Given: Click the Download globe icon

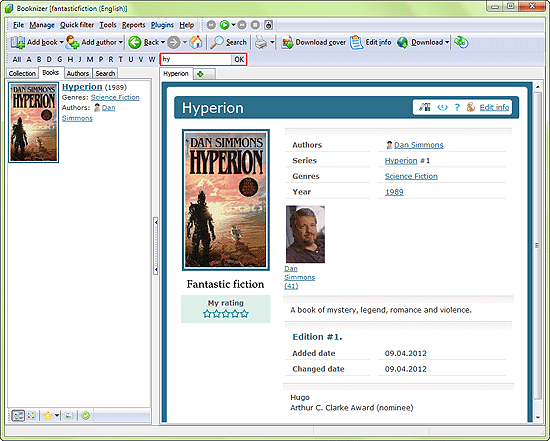Looking at the screenshot, I should (x=403, y=42).
